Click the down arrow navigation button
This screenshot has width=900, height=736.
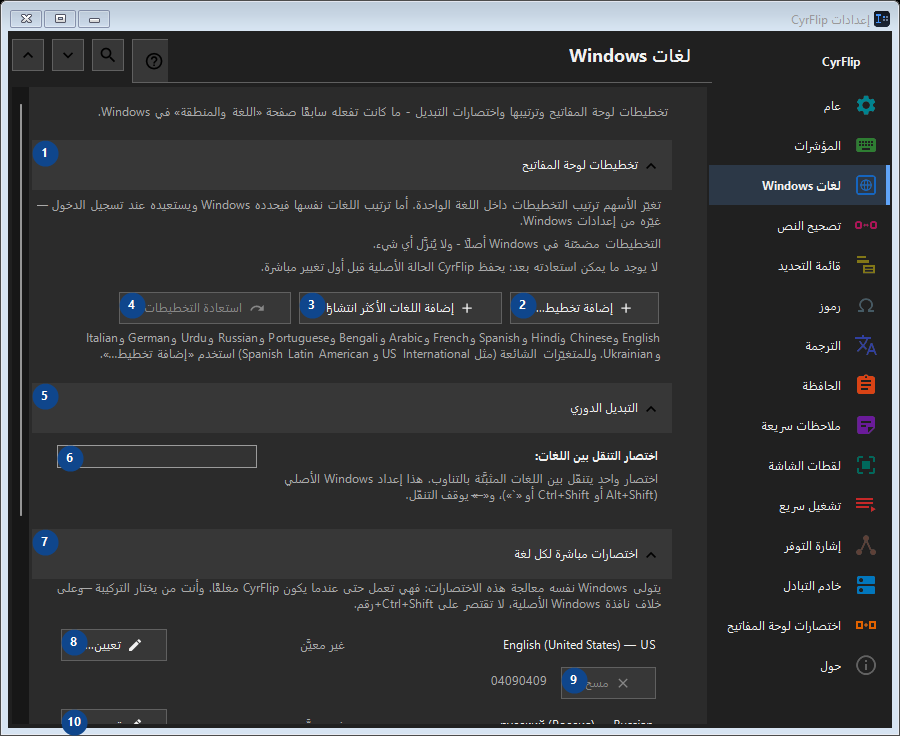coord(68,55)
